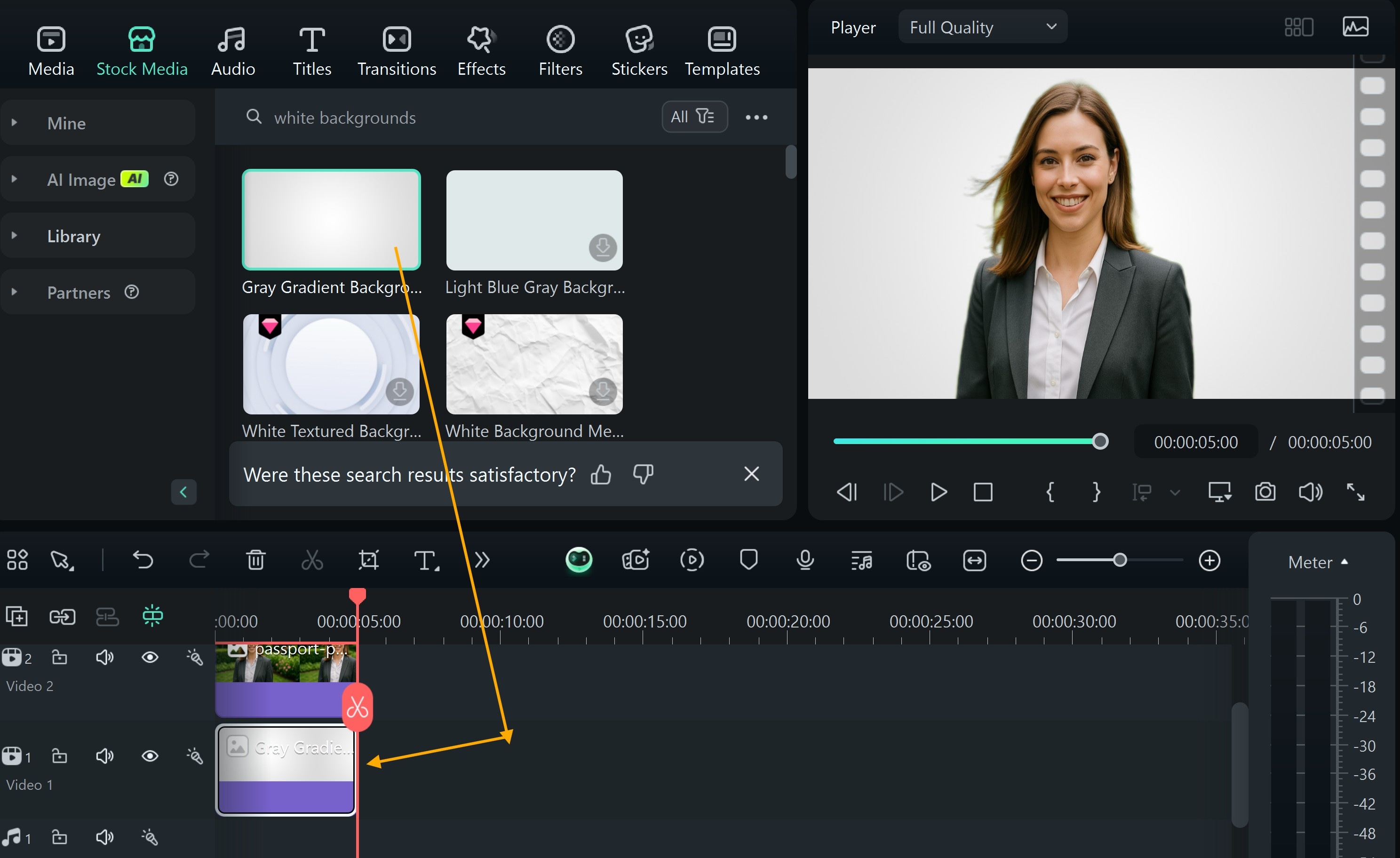
Task: Open the crop tool
Action: (369, 560)
